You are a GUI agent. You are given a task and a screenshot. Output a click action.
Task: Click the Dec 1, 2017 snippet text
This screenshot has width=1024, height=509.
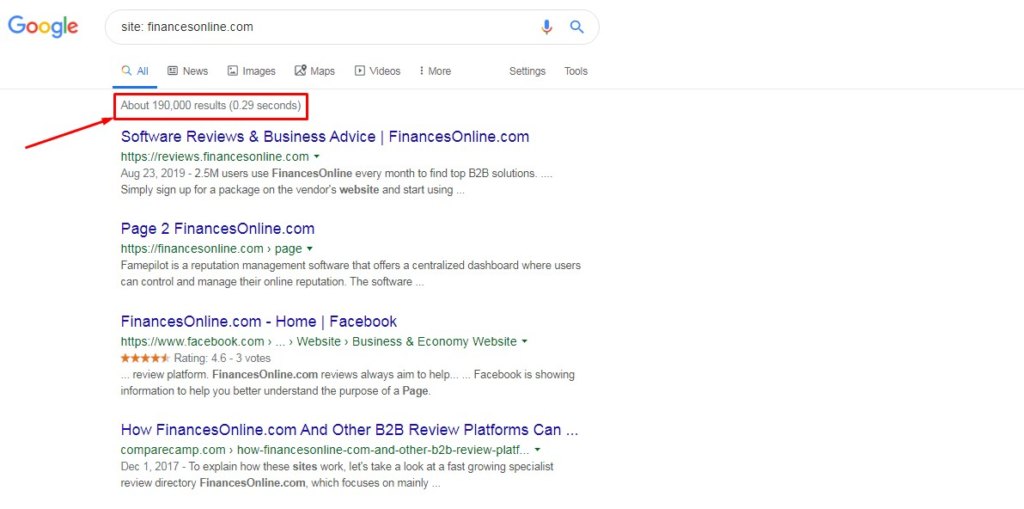(x=337, y=476)
